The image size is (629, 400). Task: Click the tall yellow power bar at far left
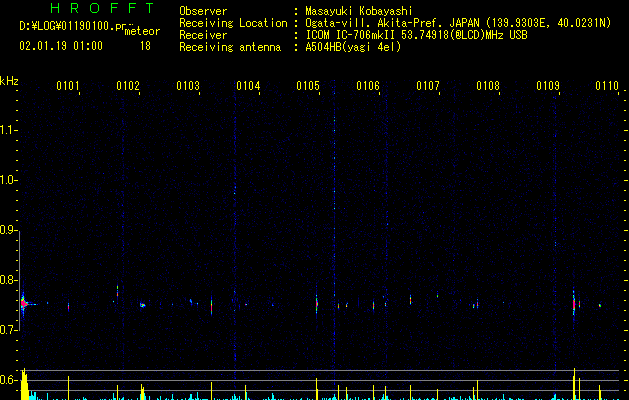(24, 384)
